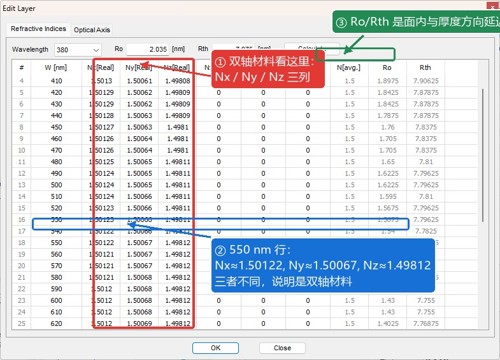Click N[avg.] value 1.5 in 440 row
The width and height of the screenshot is (500, 360).
(x=349, y=115)
